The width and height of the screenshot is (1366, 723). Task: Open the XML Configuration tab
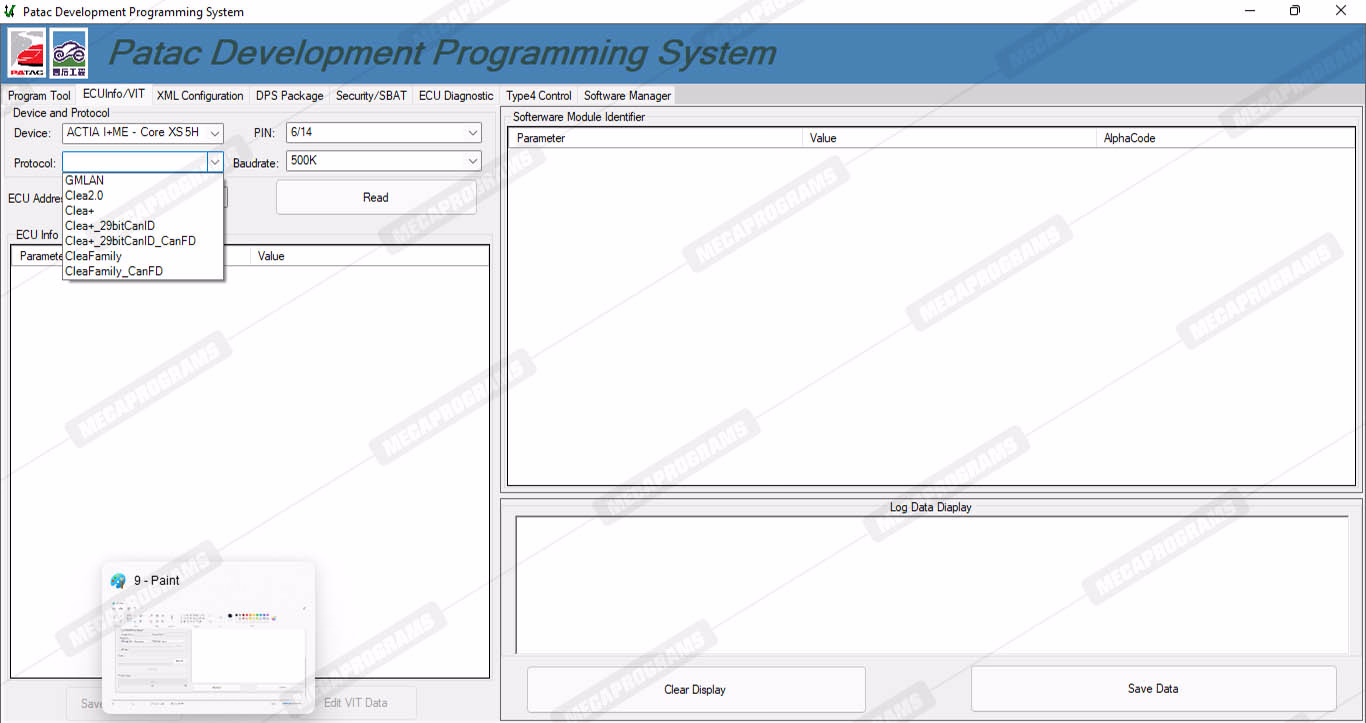[200, 96]
